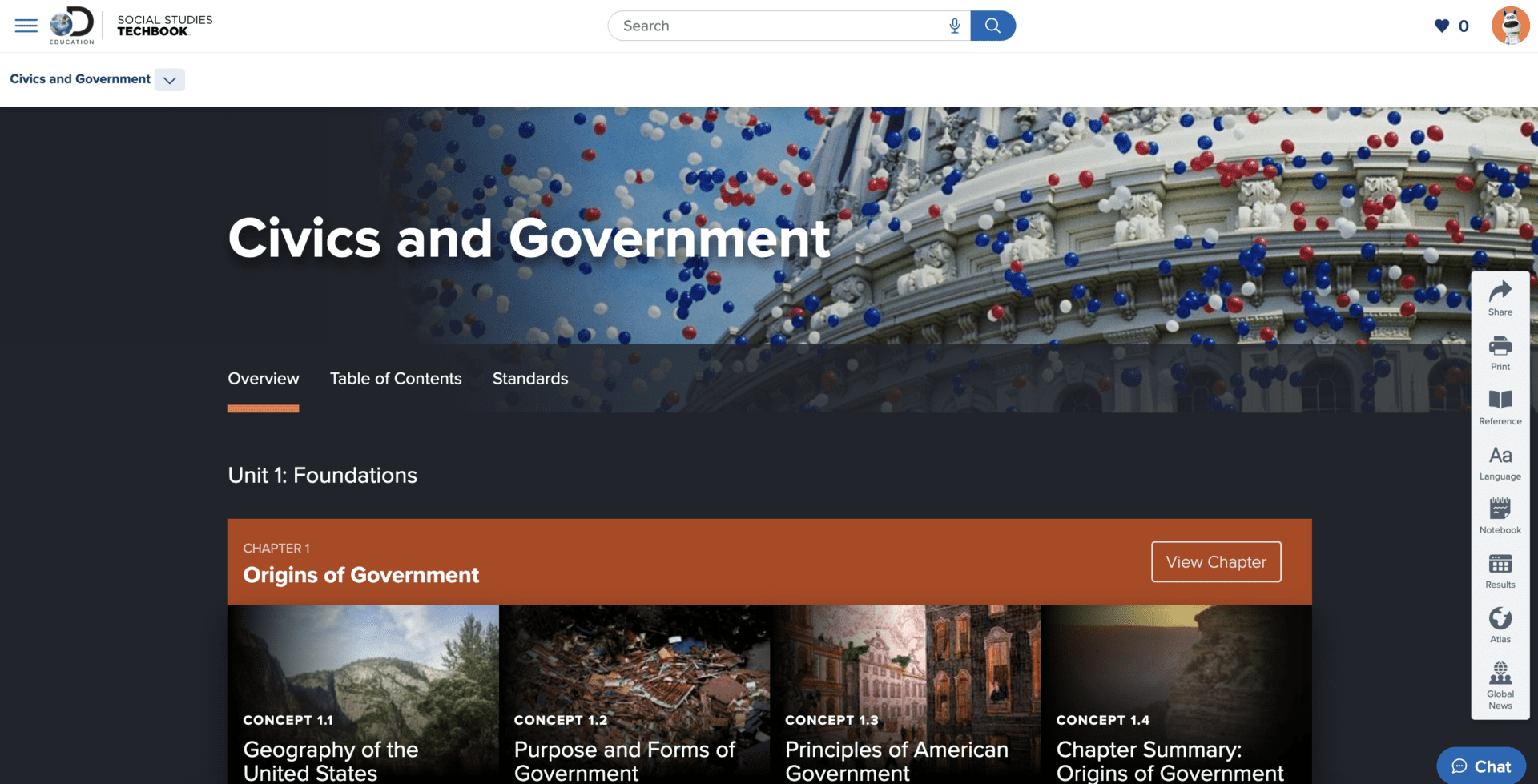1538x784 pixels.
Task: Open the heart favorites counter
Action: click(1443, 26)
